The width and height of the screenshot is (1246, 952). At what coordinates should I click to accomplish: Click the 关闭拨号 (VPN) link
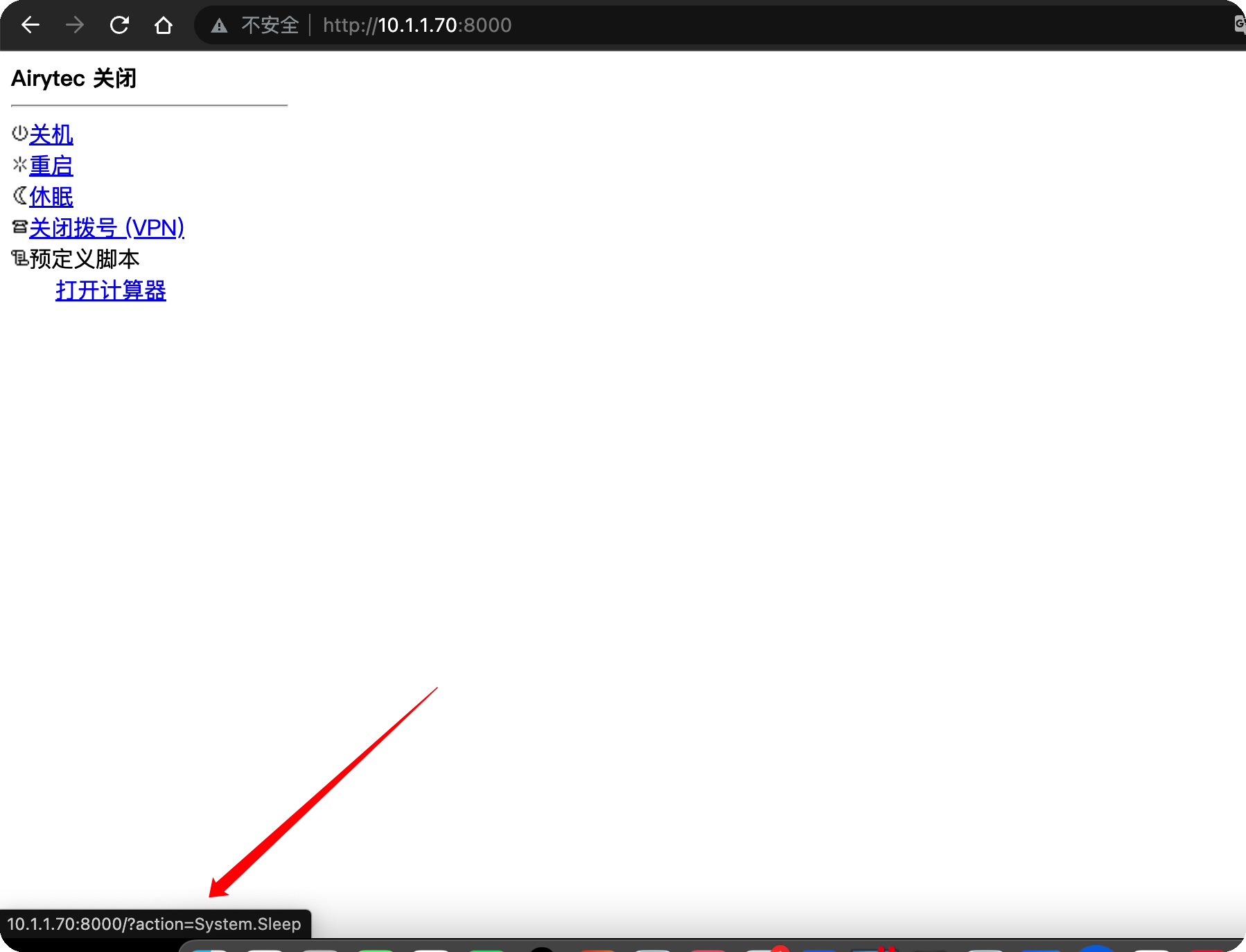pyautogui.click(x=107, y=228)
